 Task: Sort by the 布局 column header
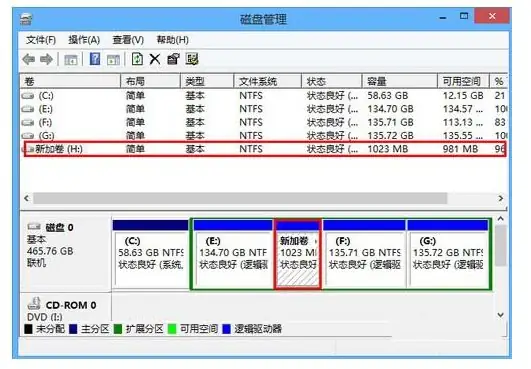click(x=150, y=81)
